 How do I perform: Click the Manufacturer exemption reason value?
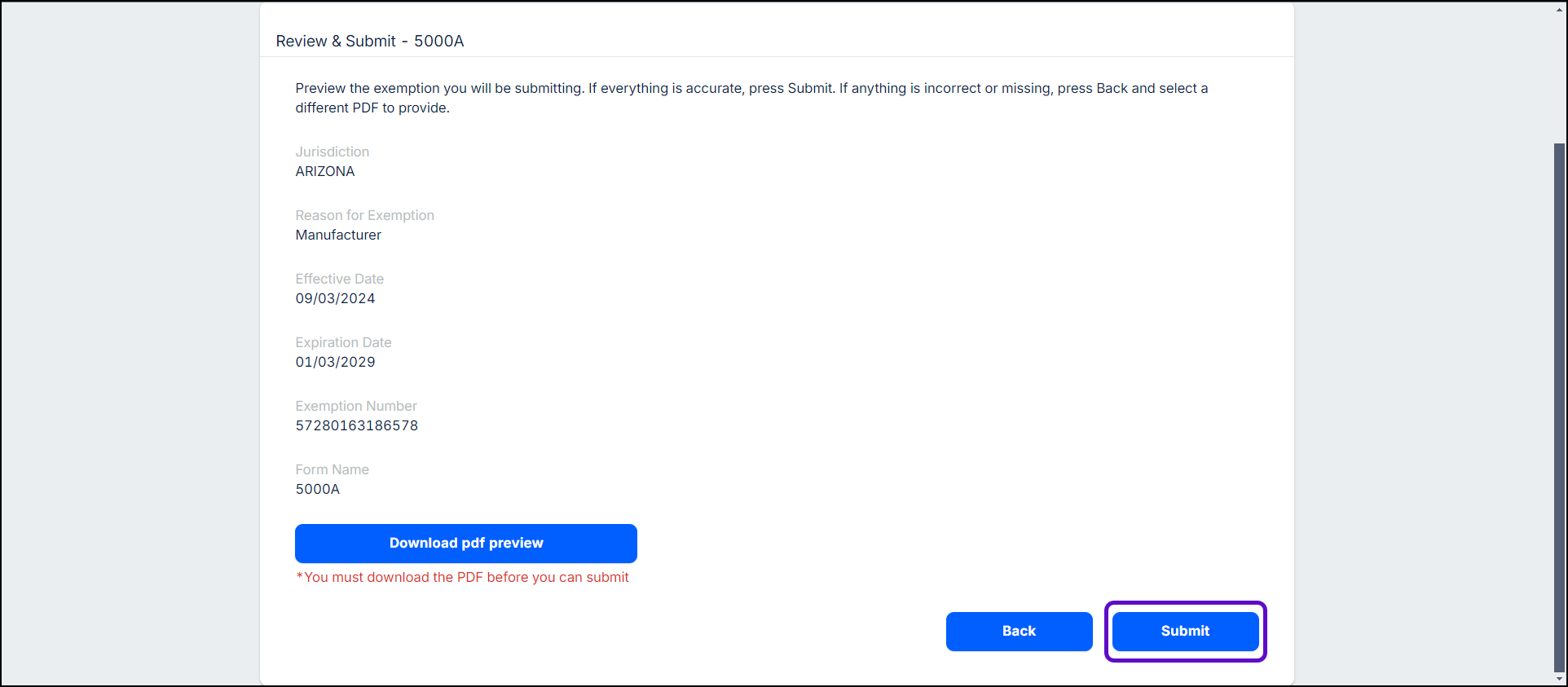pos(338,236)
